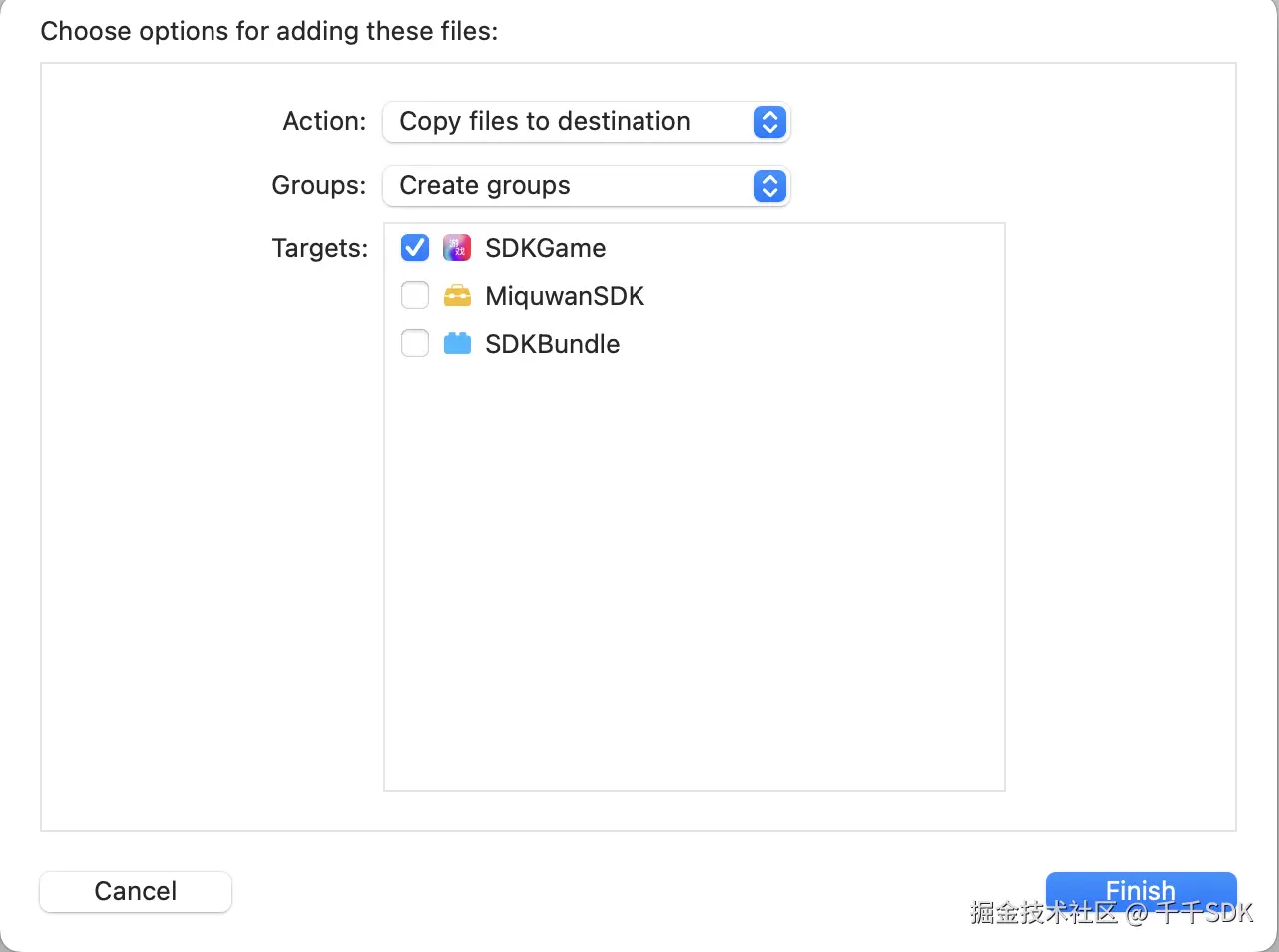This screenshot has width=1279, height=952.
Task: Uncheck the SDKGame target checkbox
Action: 415,247
